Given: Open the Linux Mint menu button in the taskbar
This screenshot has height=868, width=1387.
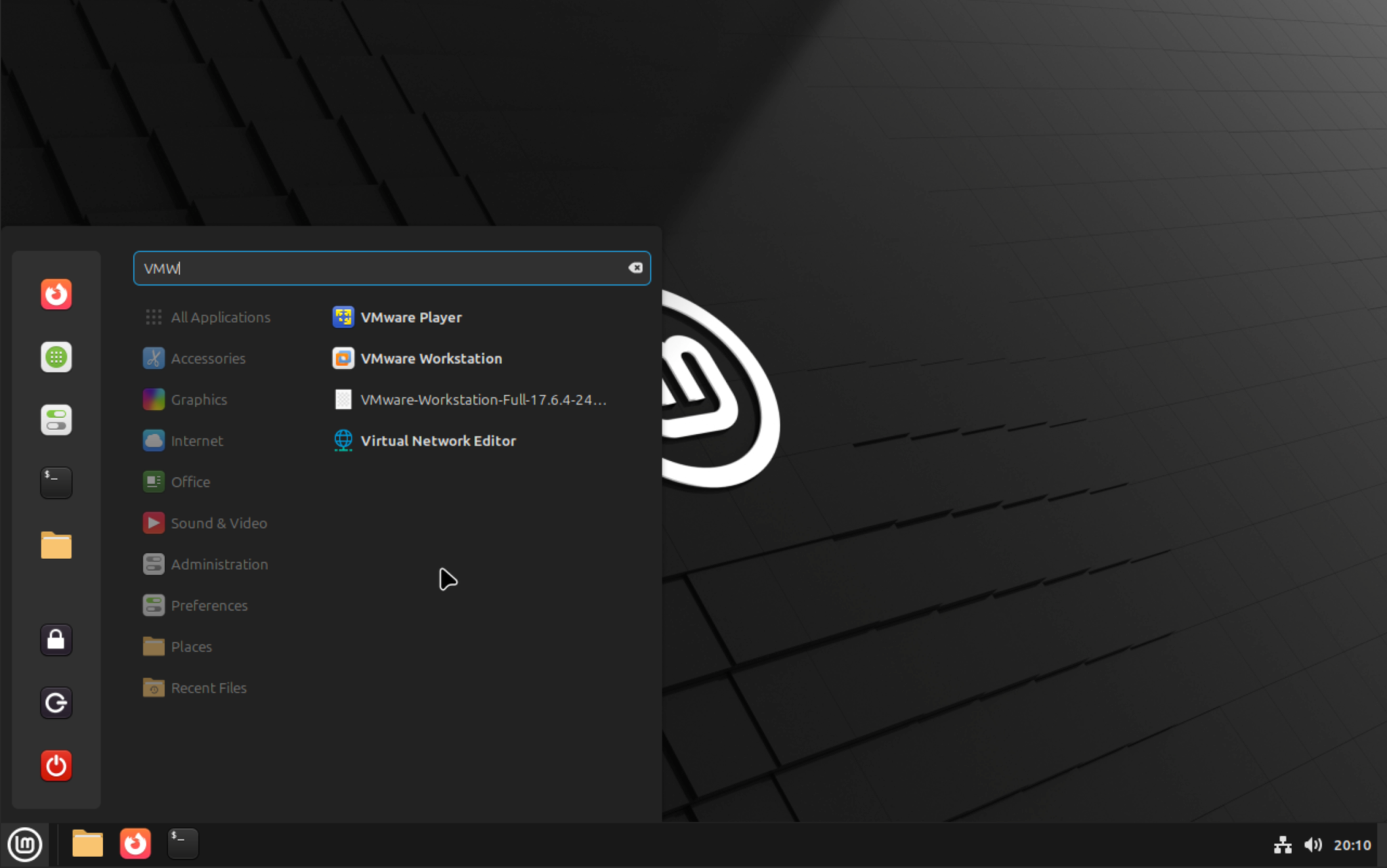Looking at the screenshot, I should coord(24,844).
